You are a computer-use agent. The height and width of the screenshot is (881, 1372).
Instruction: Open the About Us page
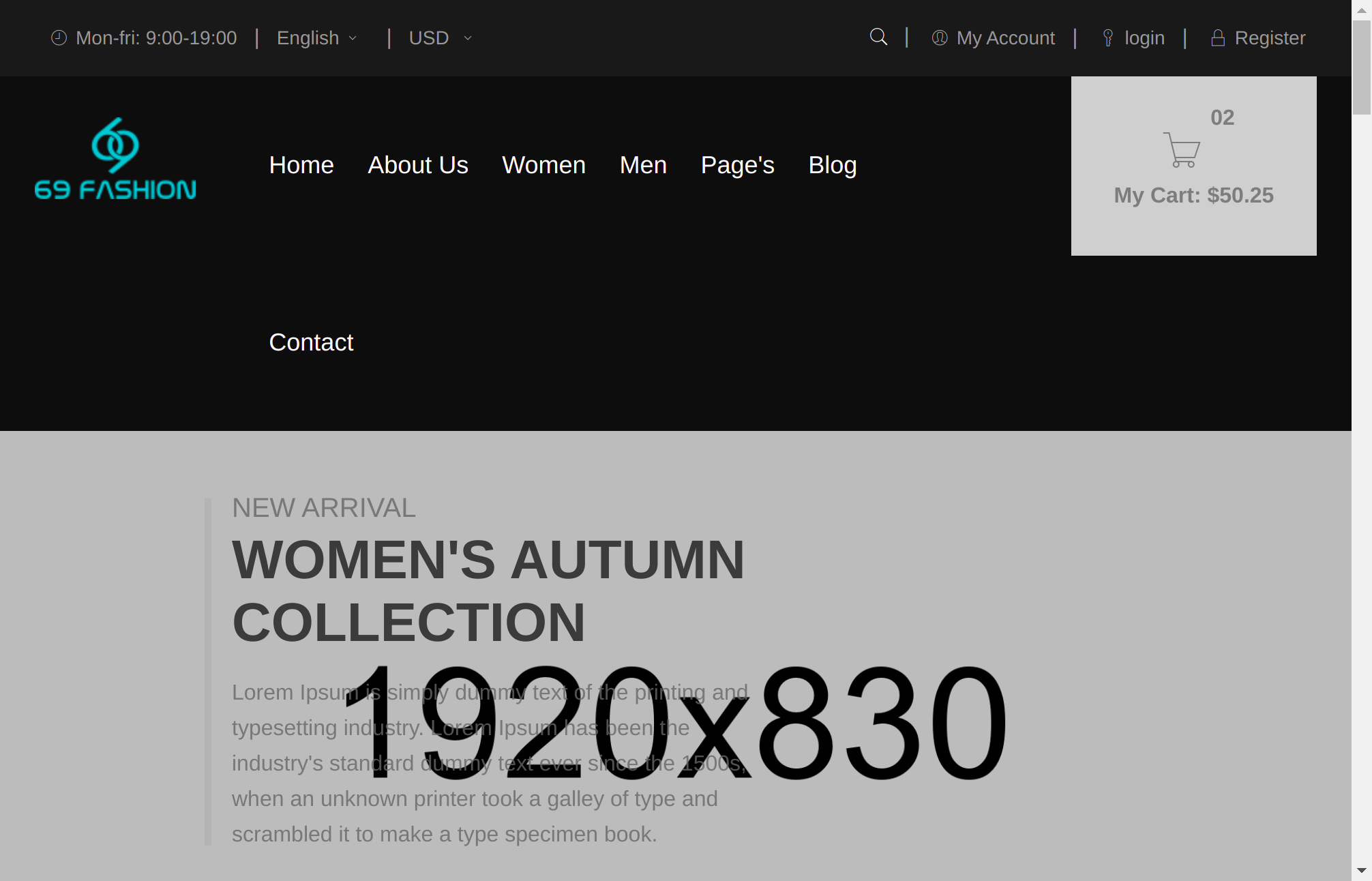418,165
